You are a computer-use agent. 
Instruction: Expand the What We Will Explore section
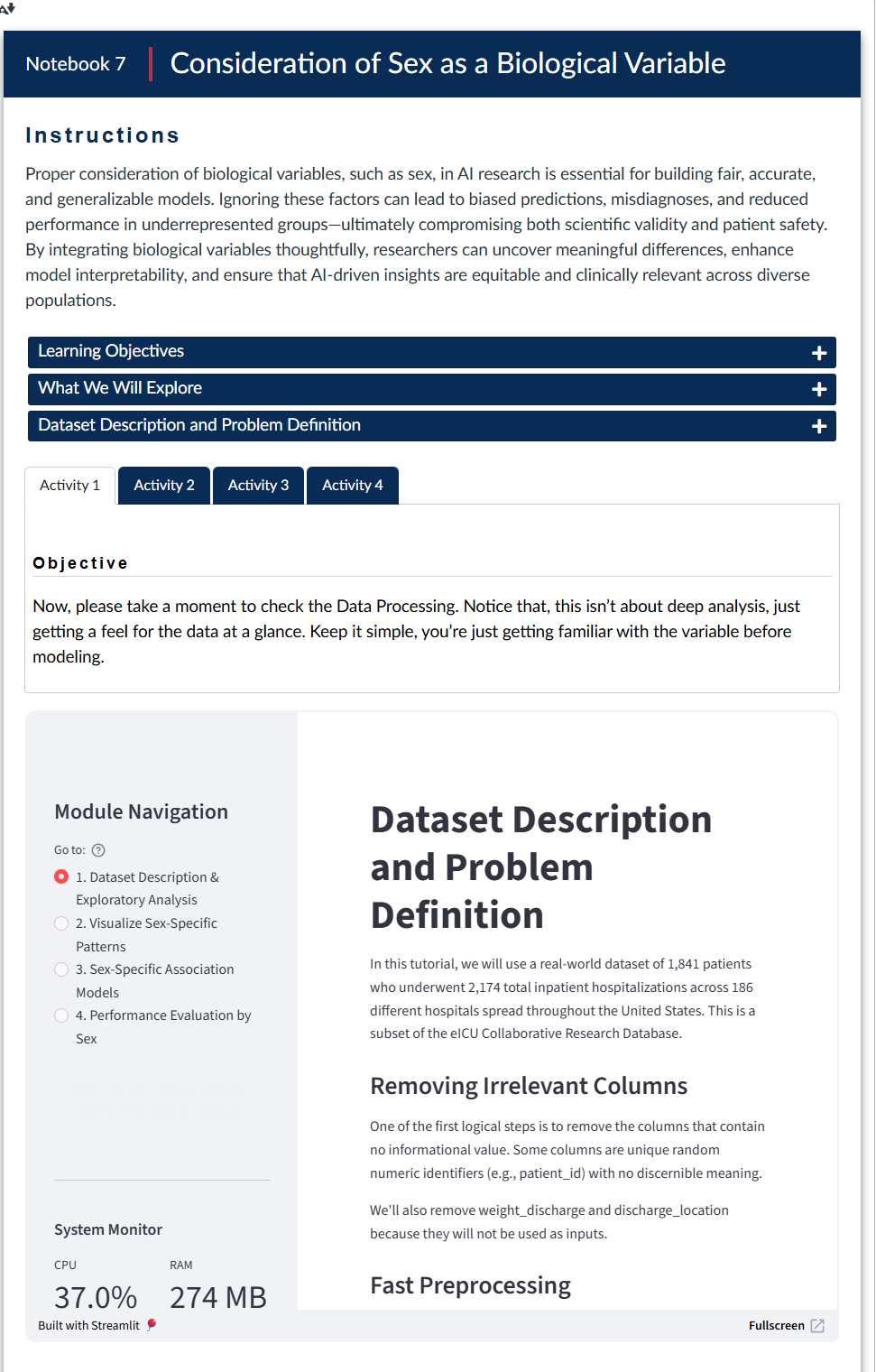432,389
